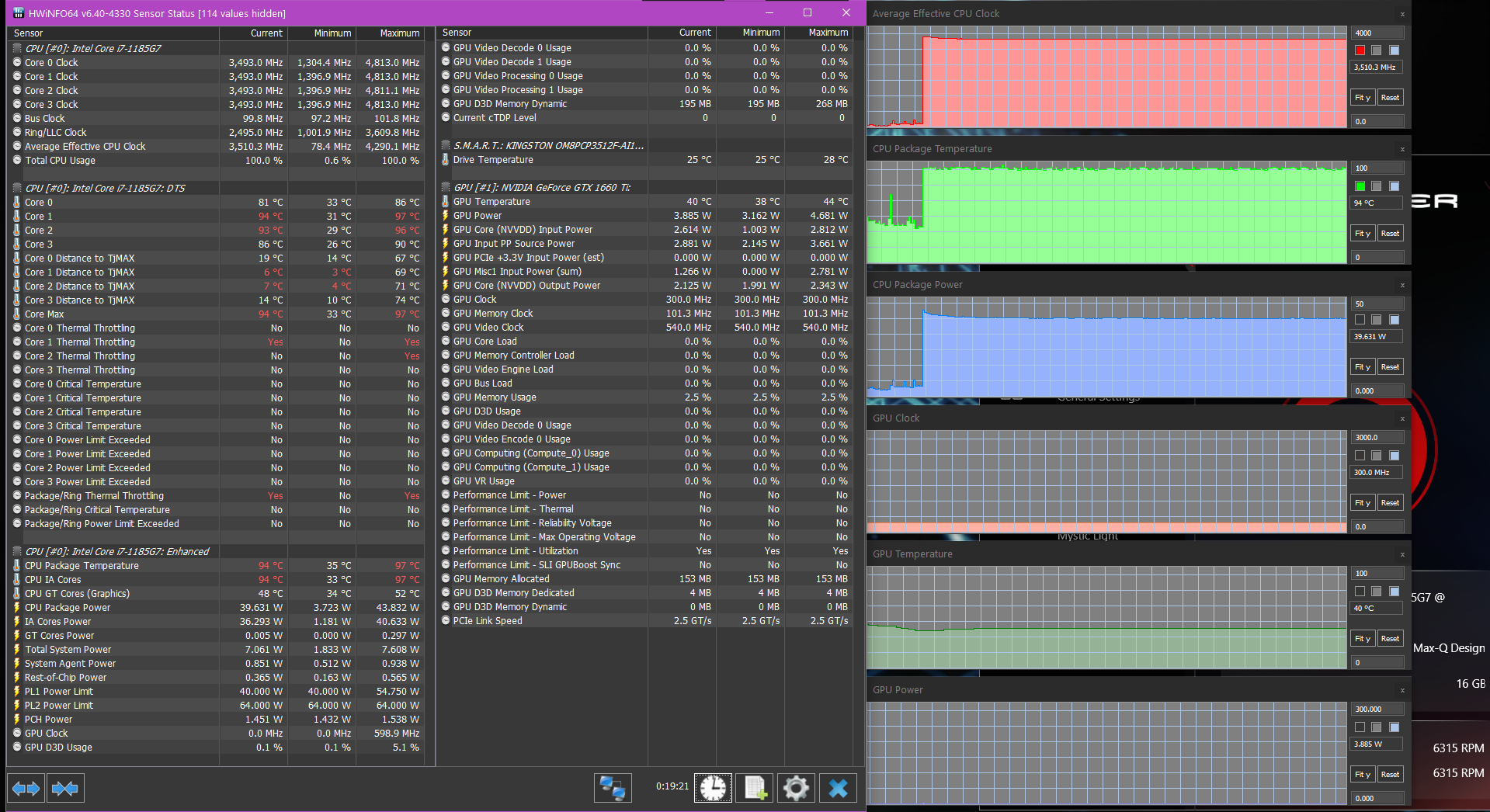The width and height of the screenshot is (1490, 812).
Task: Open sensor settings gear icon
Action: [x=796, y=789]
